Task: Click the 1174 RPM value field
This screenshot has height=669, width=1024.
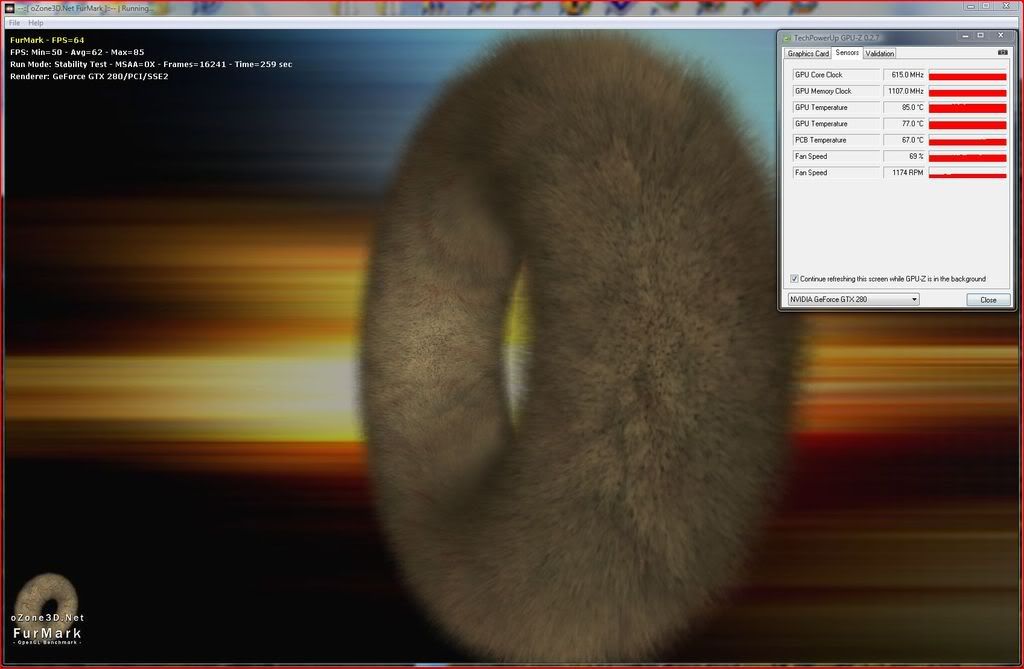Action: (904, 173)
